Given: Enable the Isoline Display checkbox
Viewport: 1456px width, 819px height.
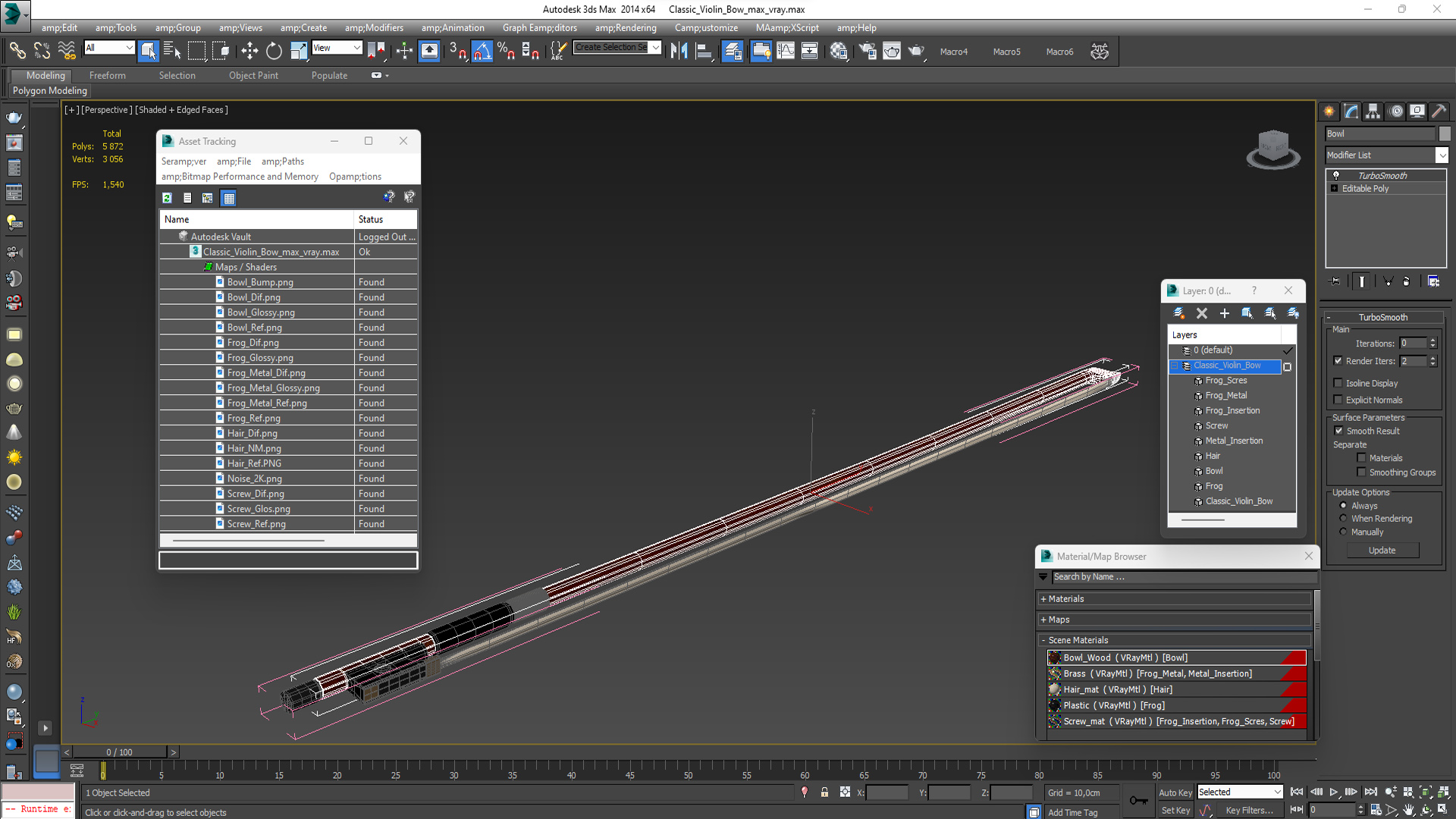Looking at the screenshot, I should [1338, 383].
